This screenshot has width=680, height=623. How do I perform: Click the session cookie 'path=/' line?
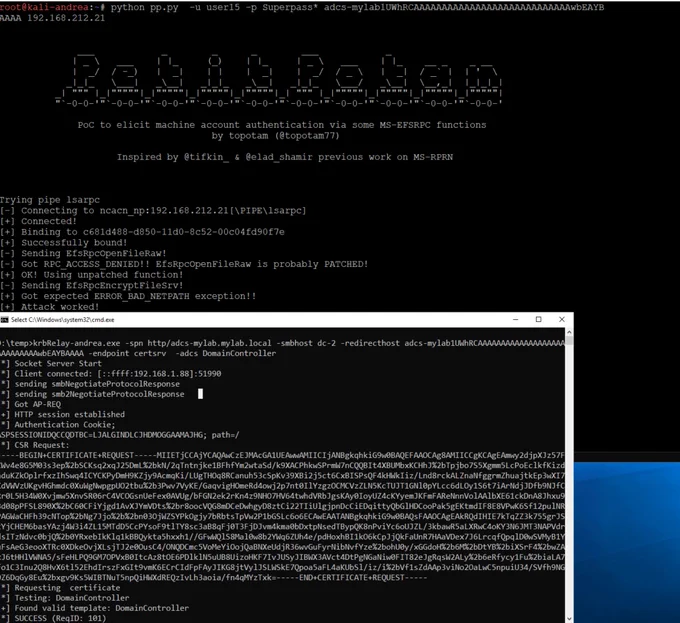(120, 435)
